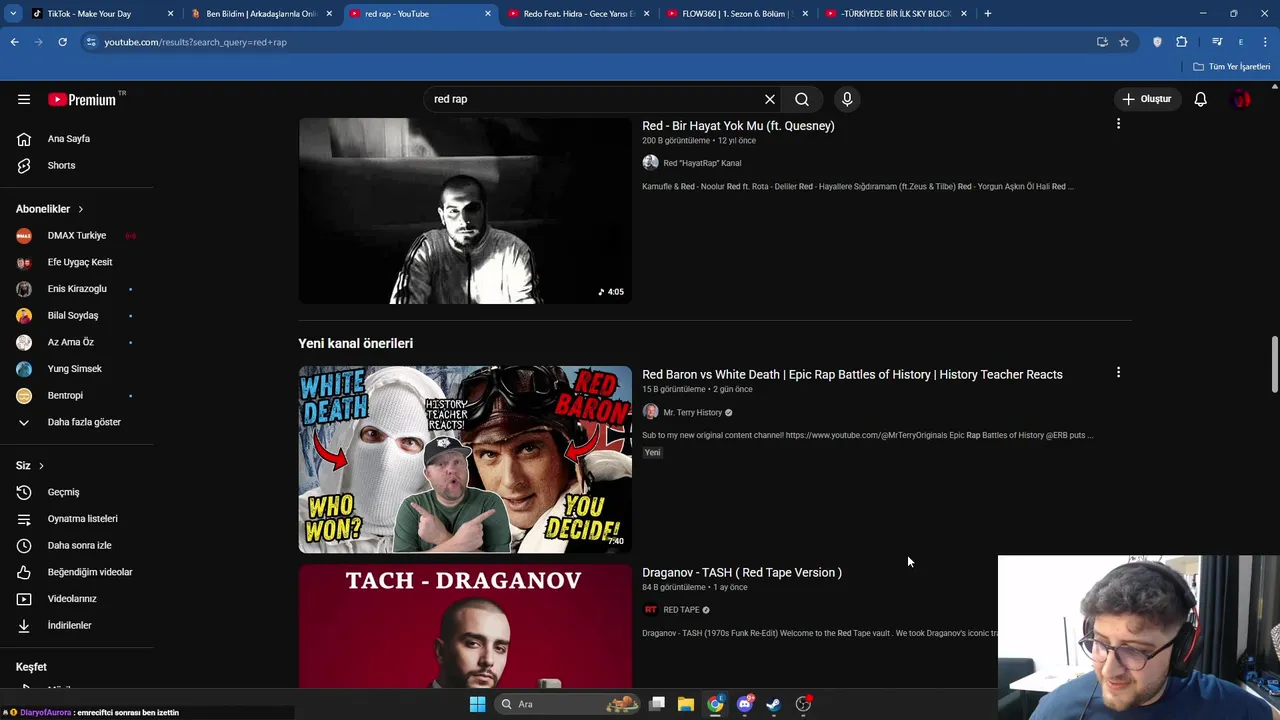This screenshot has width=1280, height=720.
Task: Open OBS Studio from the taskbar
Action: (x=803, y=704)
